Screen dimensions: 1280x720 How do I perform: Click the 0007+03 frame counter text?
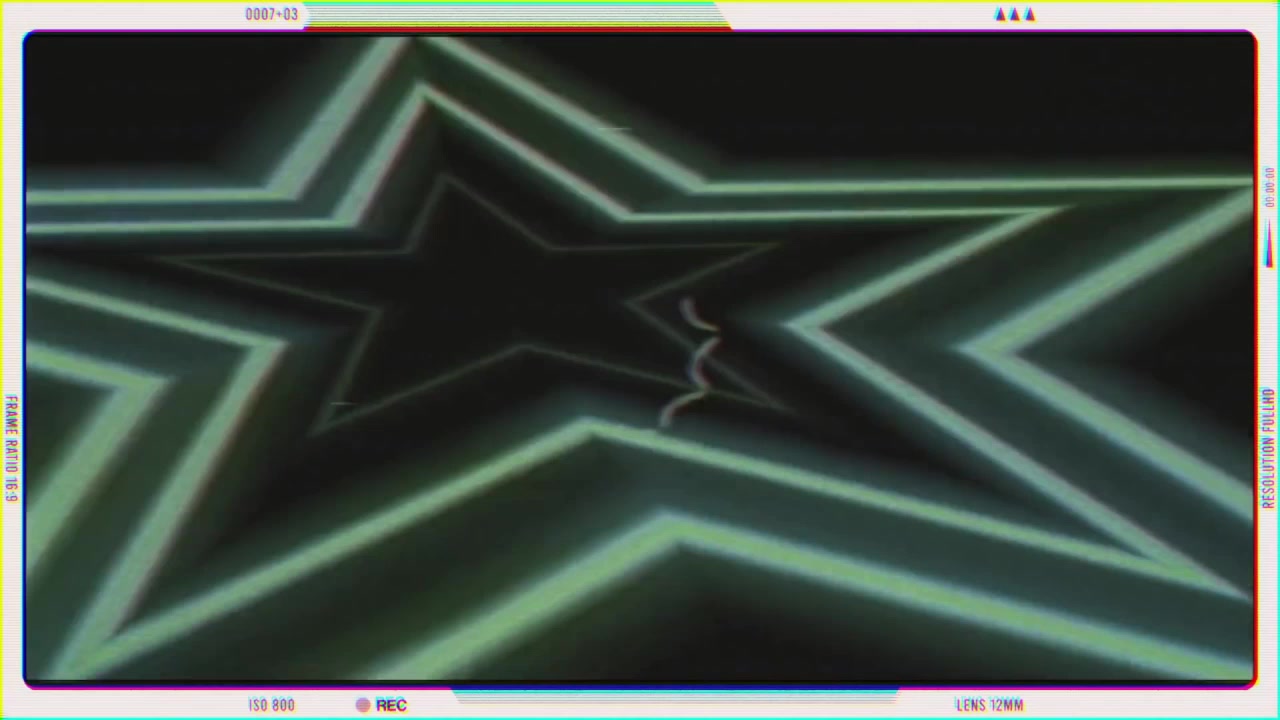click(271, 14)
